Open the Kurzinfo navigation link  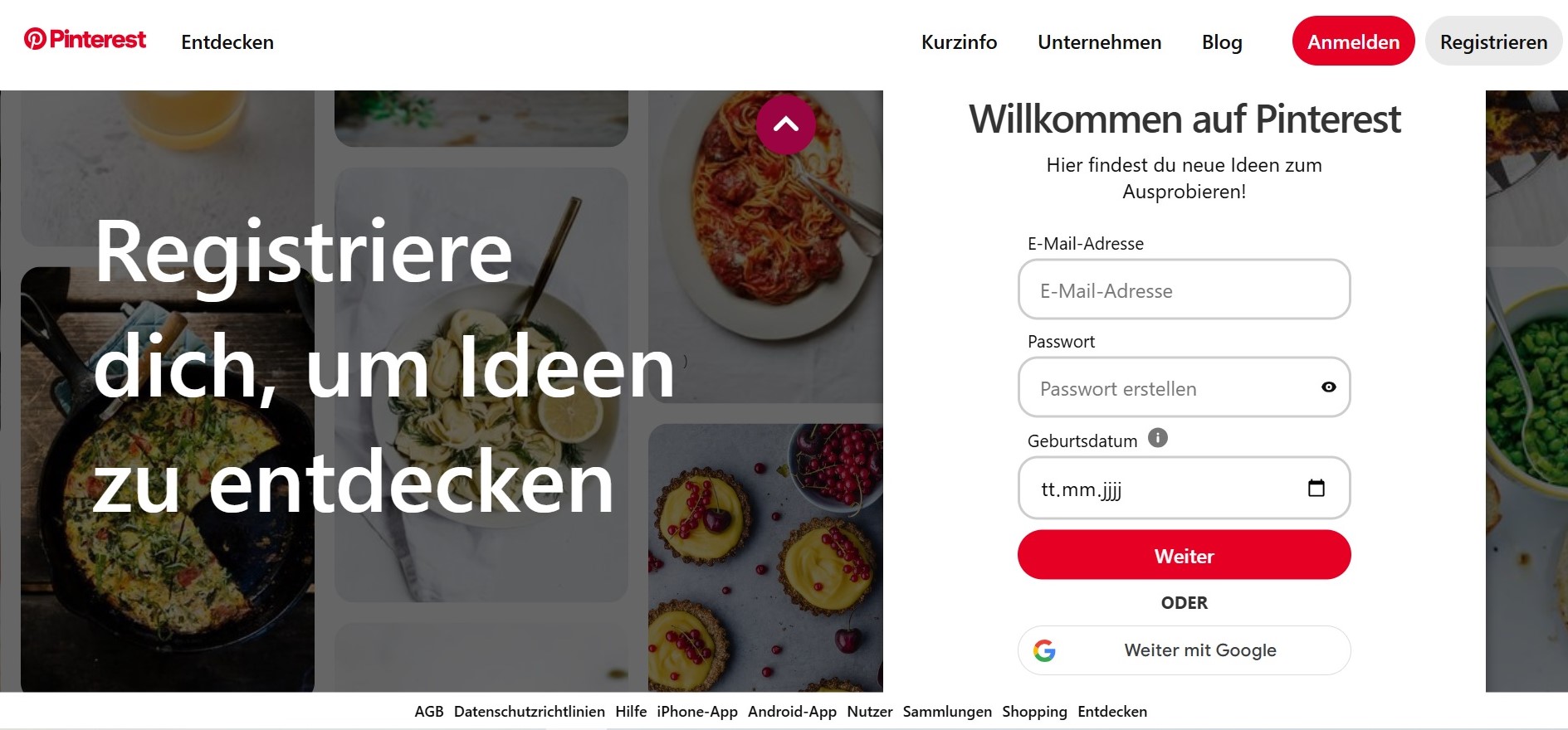click(x=959, y=42)
